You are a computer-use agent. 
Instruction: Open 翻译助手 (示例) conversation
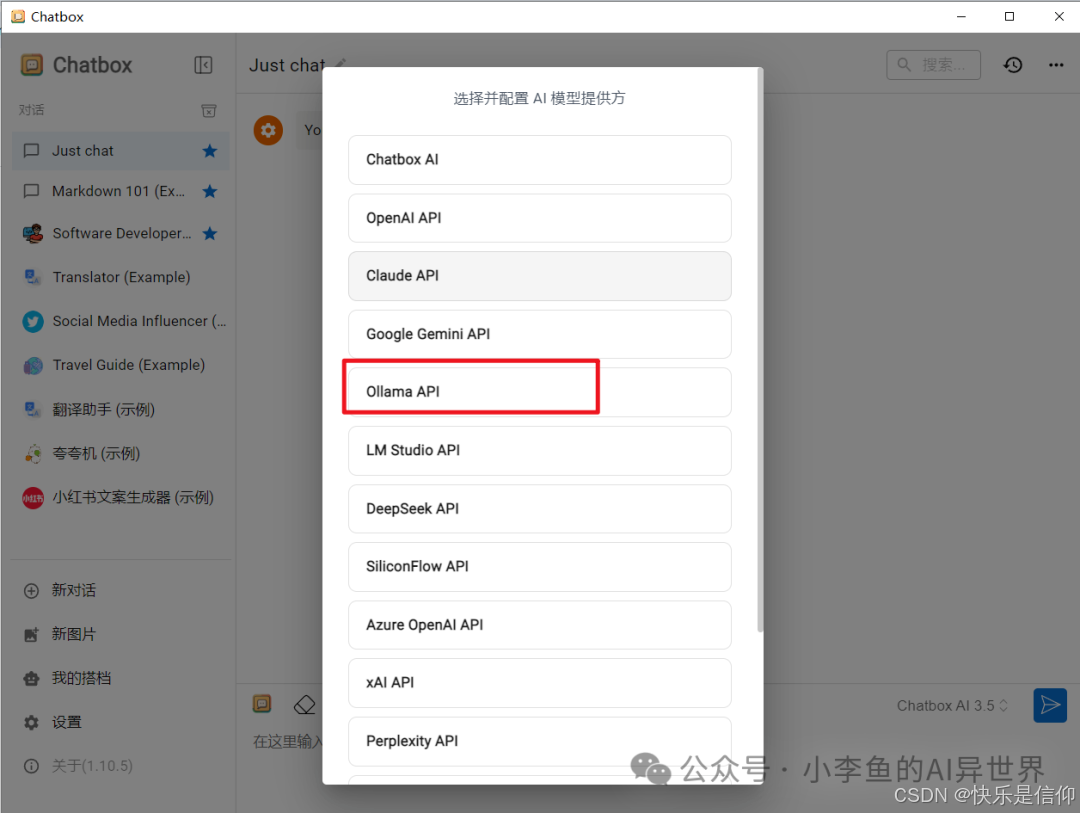(x=121, y=410)
